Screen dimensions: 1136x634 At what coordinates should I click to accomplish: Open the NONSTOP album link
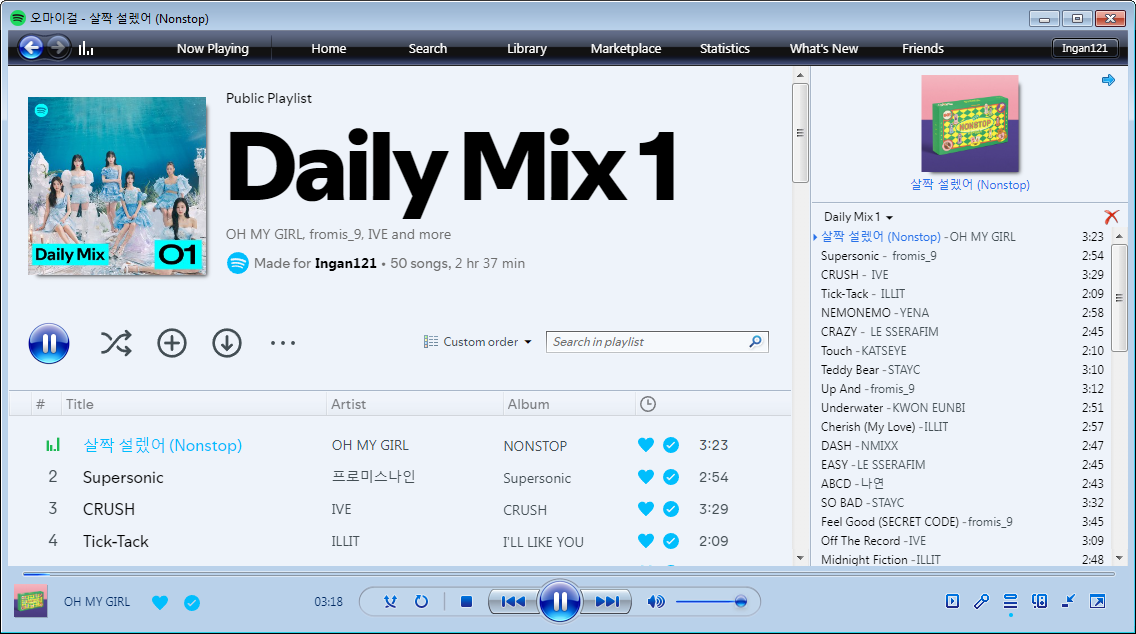tap(535, 446)
